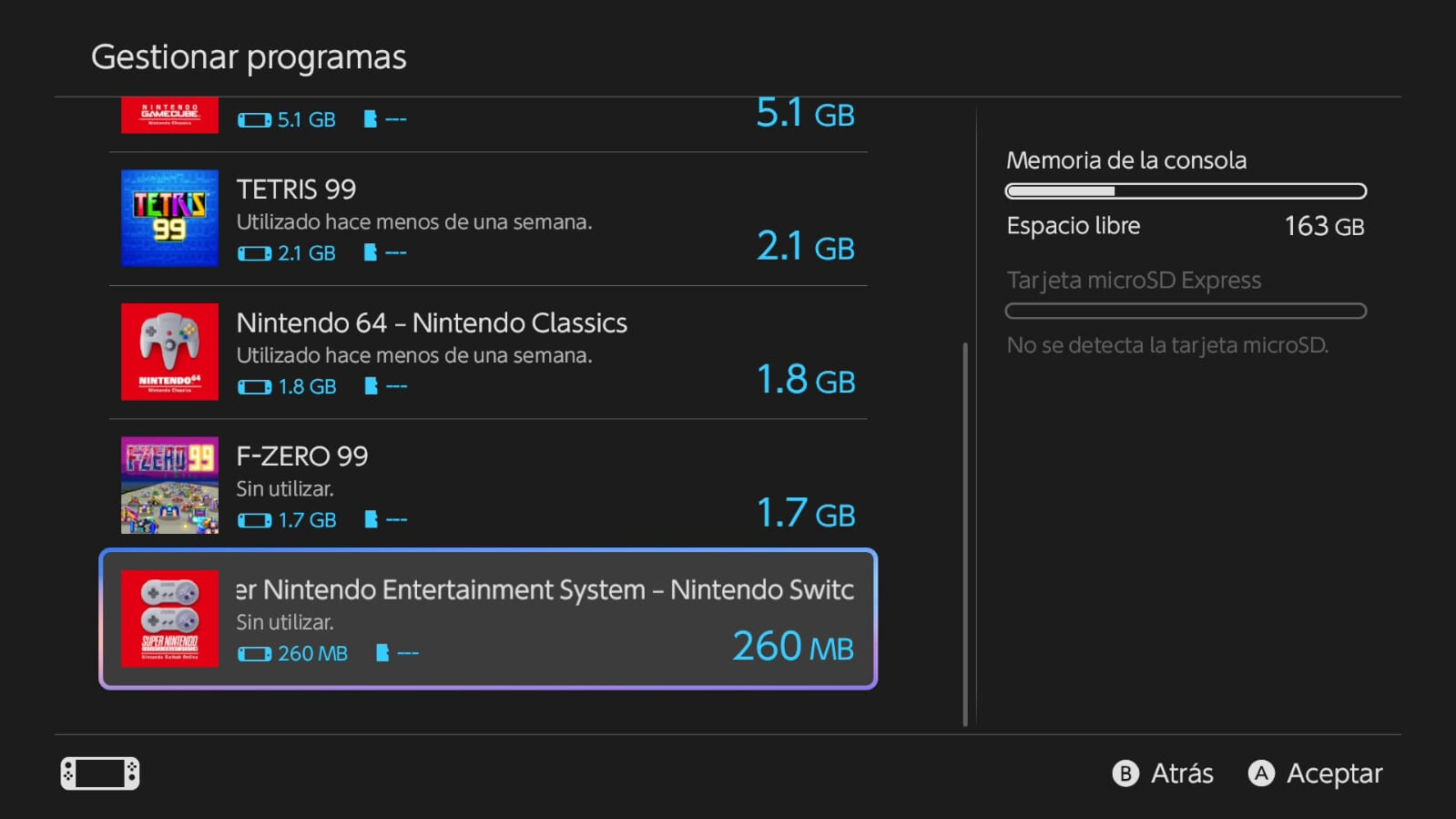Click the F-ZERO 99 game thumbnail

169,485
